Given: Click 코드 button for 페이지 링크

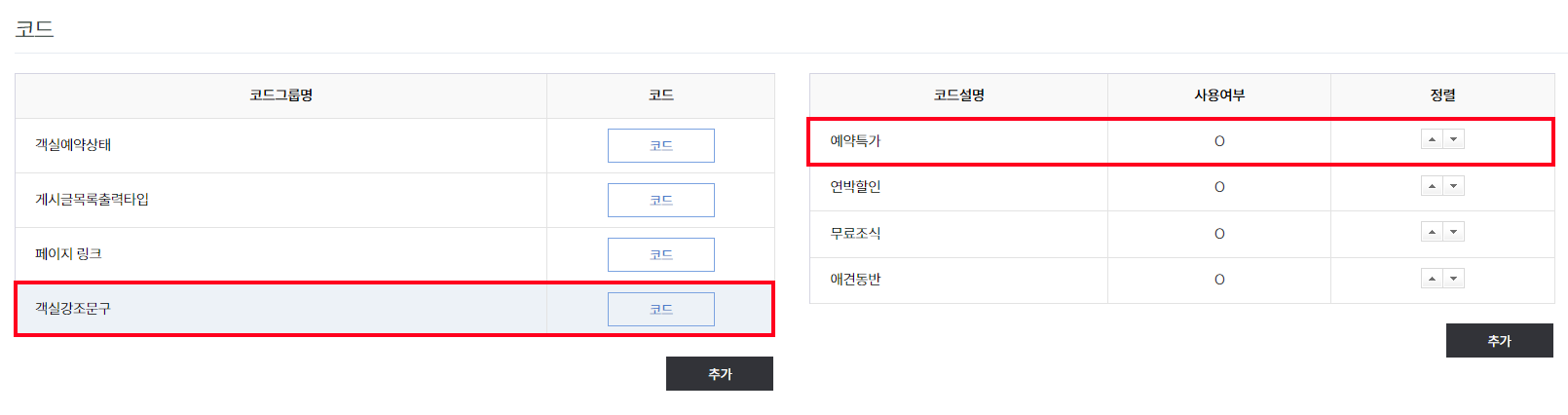Looking at the screenshot, I should pos(660,254).
